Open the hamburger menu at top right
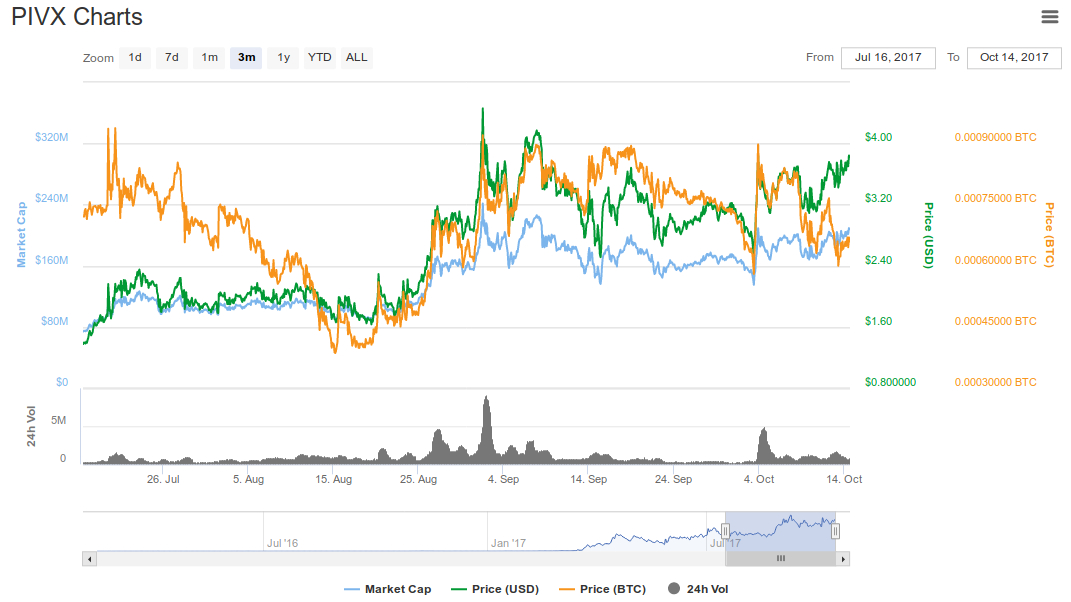The height and width of the screenshot is (602, 1071). pos(1049,16)
